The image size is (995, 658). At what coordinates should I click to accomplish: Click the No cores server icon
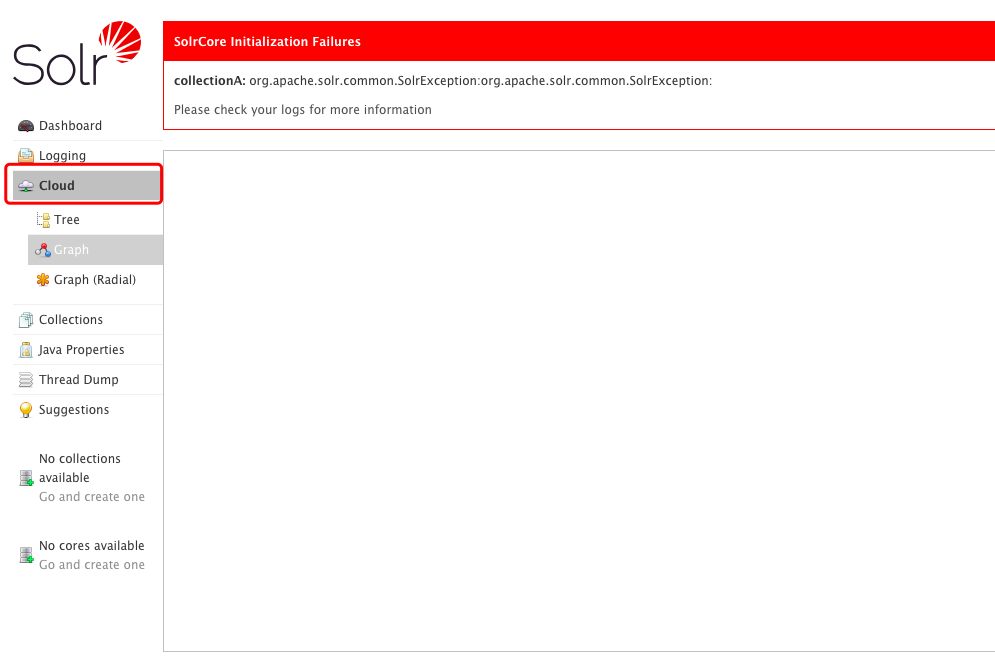click(26, 555)
